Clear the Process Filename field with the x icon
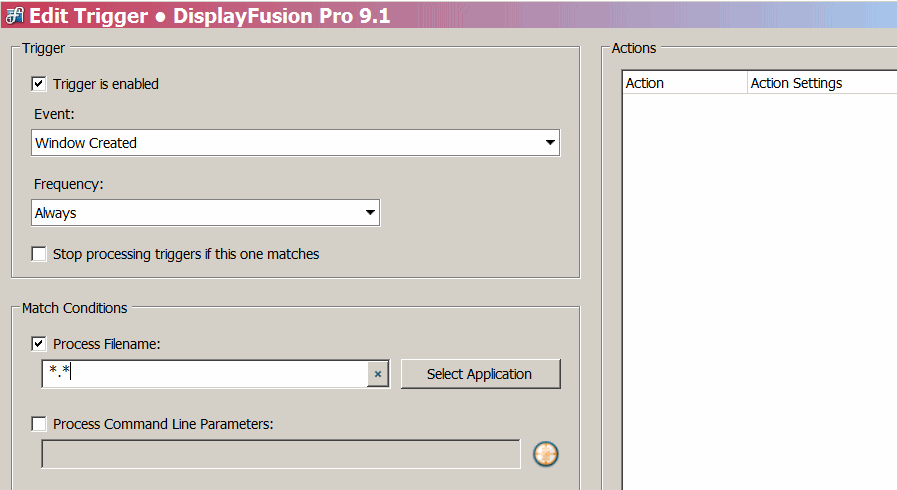Screen dimensions: 897x490 pos(377,374)
